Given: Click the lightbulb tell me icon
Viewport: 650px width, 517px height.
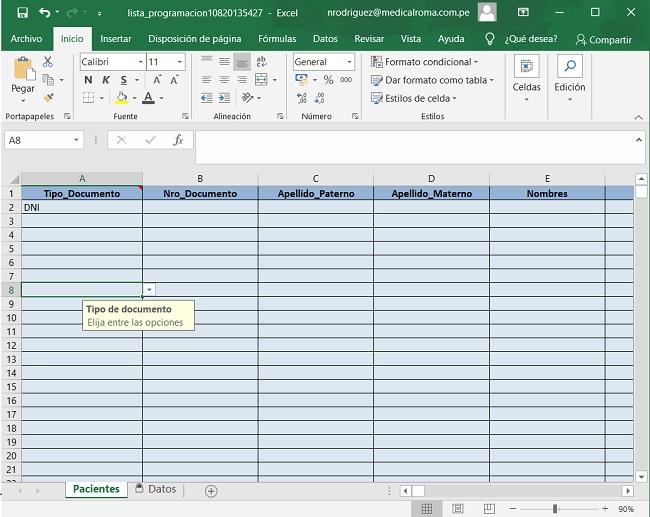Looking at the screenshot, I should (x=490, y=39).
